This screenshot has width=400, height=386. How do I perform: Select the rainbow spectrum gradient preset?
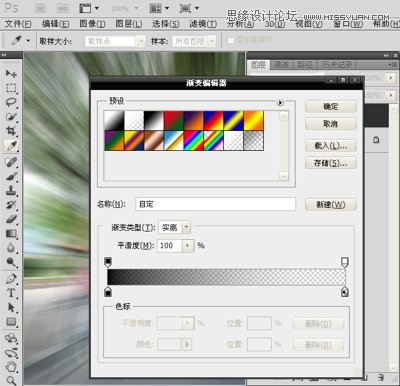point(194,140)
